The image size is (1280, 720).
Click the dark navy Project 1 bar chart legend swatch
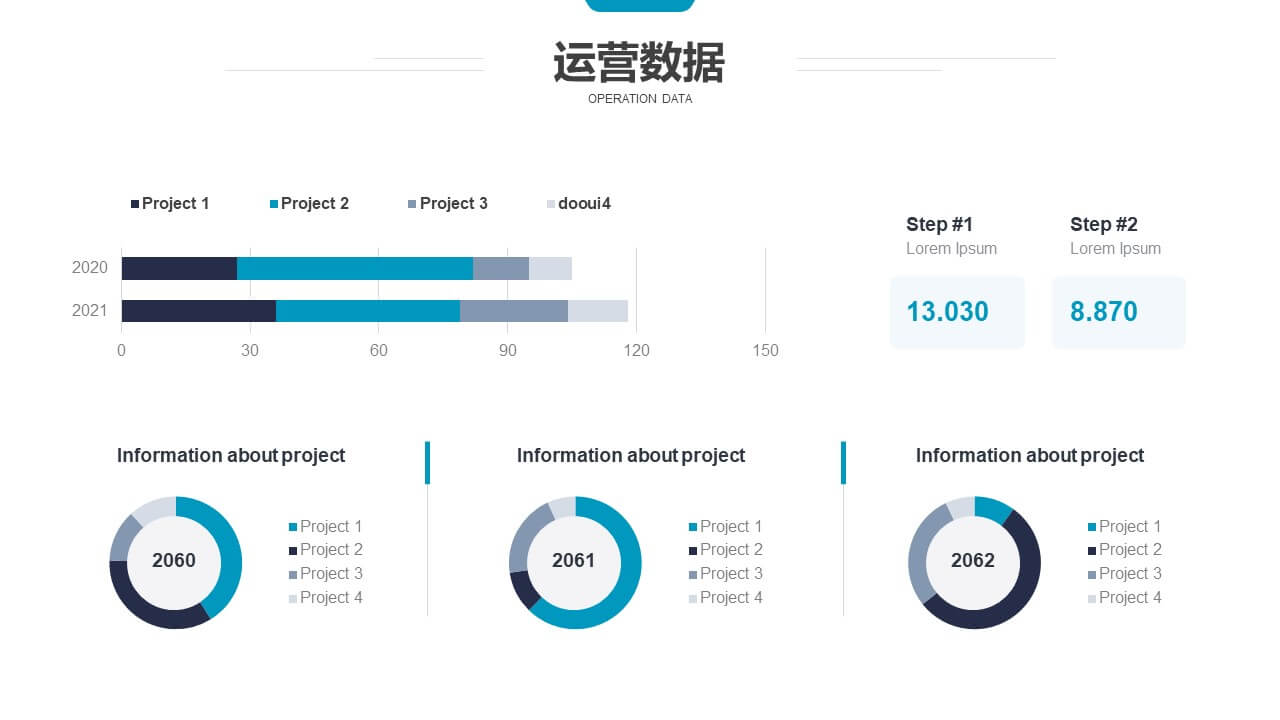(x=135, y=204)
